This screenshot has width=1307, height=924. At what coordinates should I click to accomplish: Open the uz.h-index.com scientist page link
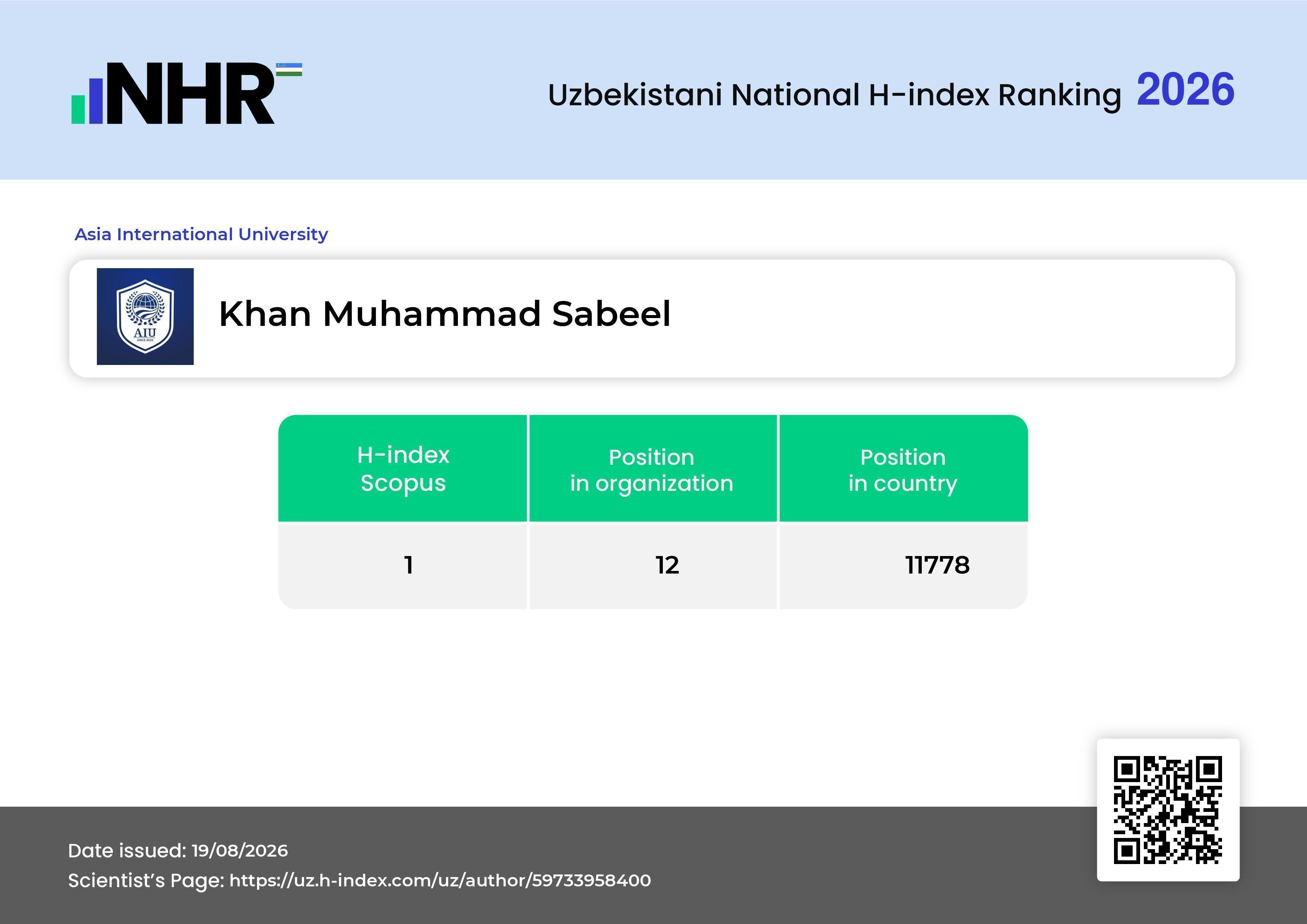coord(440,881)
